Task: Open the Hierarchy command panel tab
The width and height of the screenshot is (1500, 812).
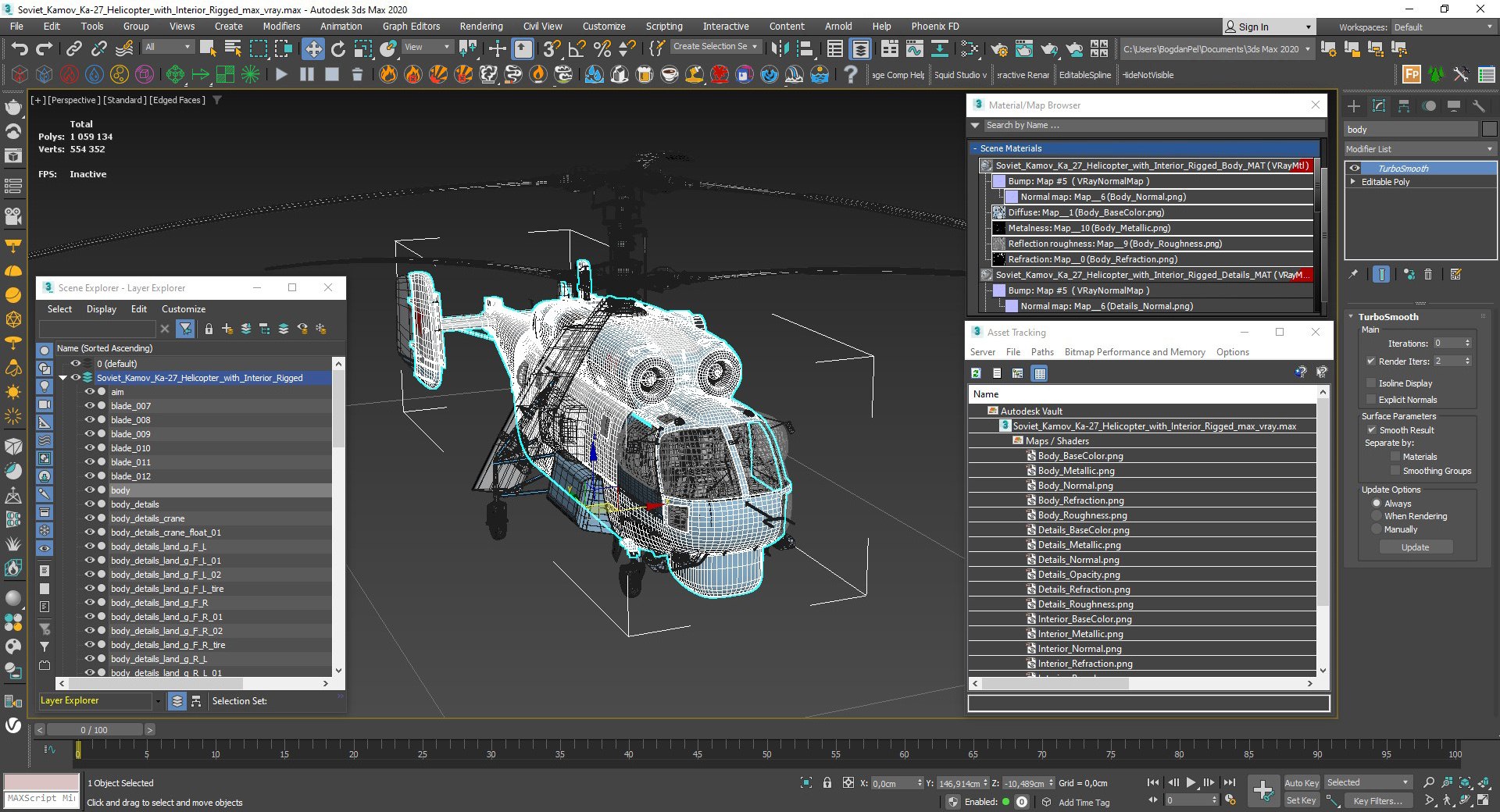Action: [x=1404, y=106]
